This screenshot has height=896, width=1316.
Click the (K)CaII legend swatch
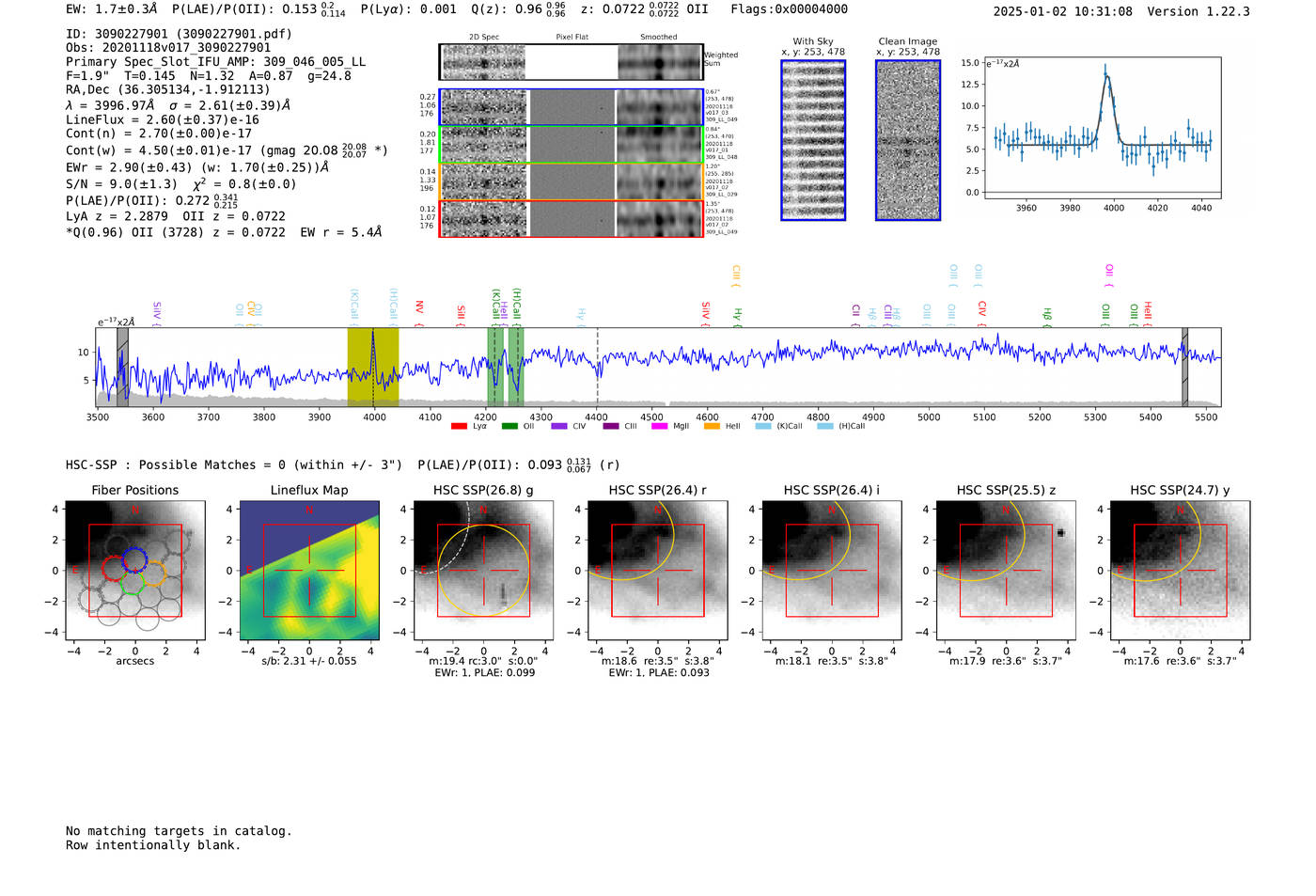[x=763, y=426]
